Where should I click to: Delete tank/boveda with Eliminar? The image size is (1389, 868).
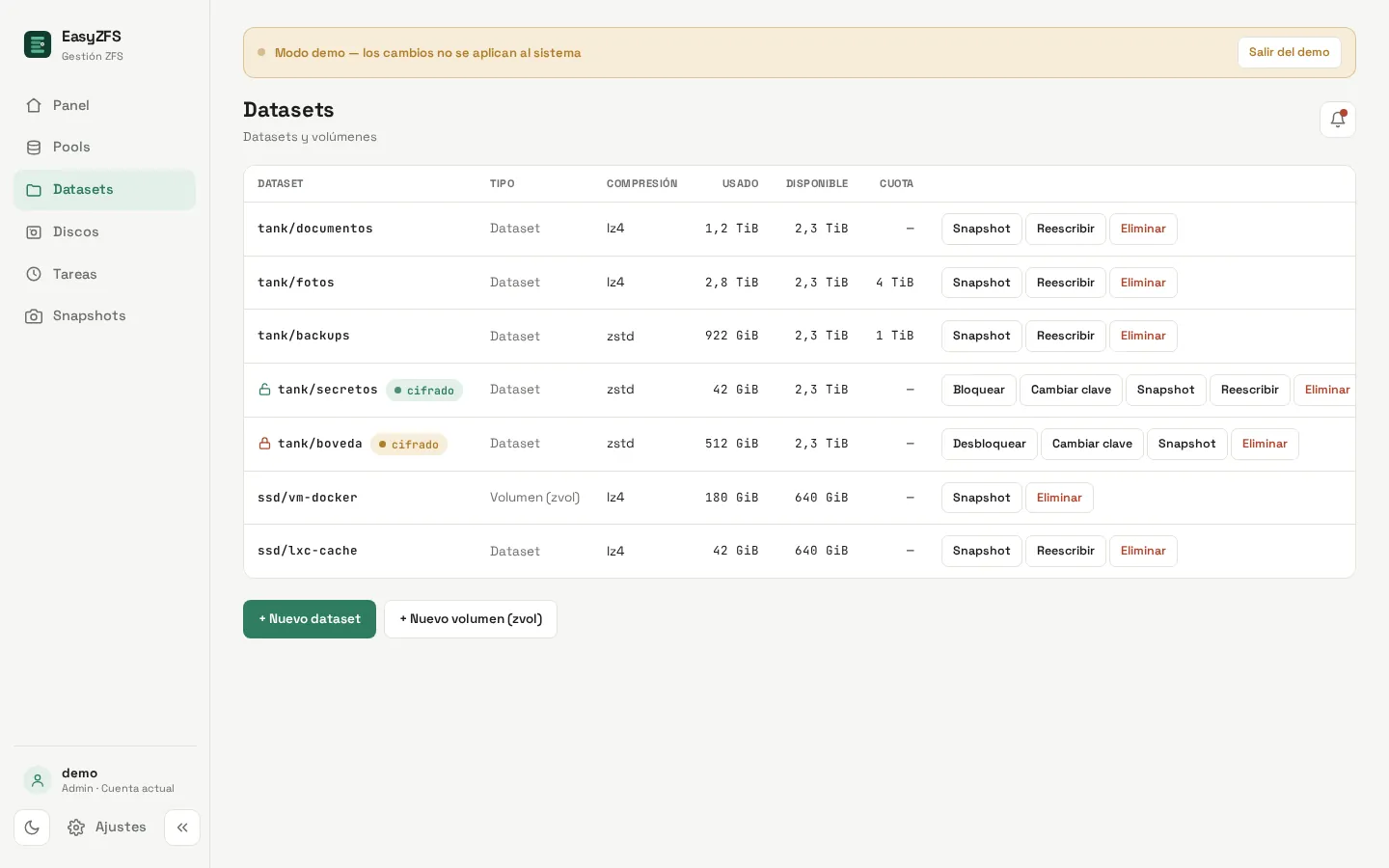1265,444
